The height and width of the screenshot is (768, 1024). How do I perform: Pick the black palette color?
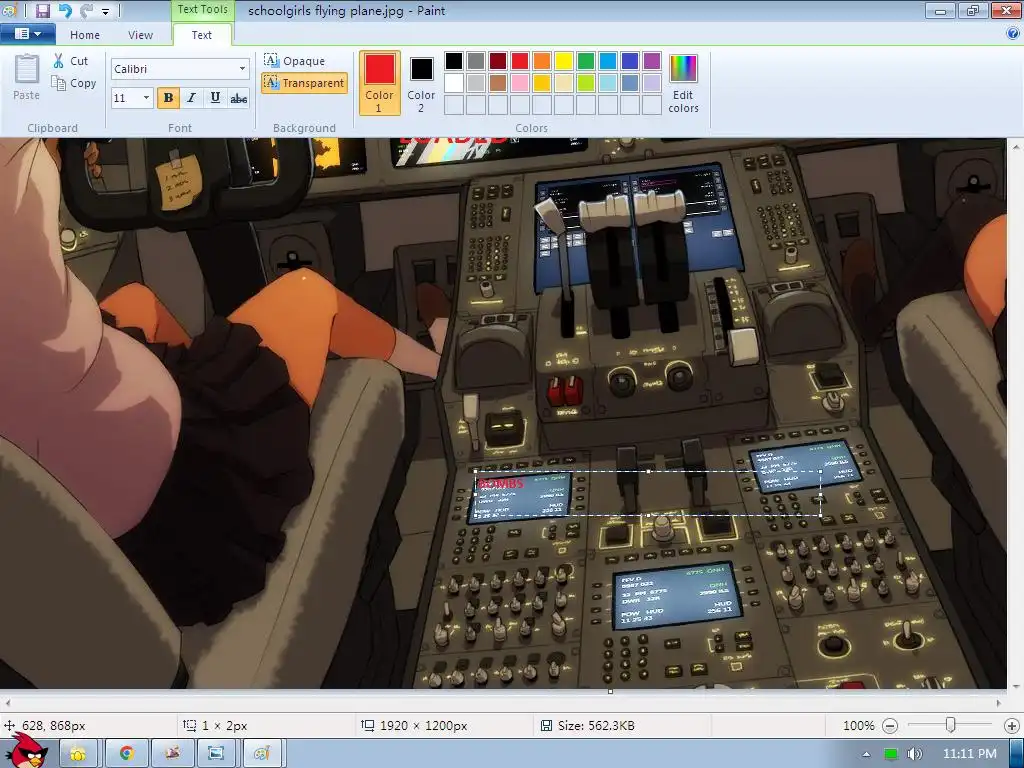[x=454, y=61]
